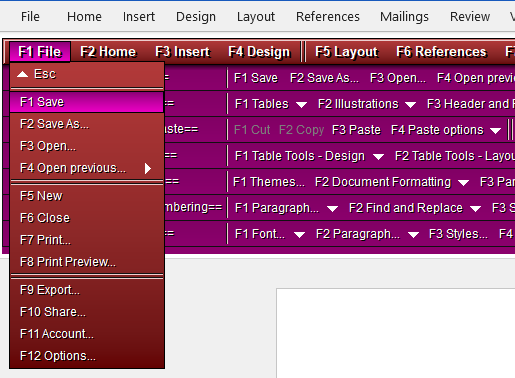Choose F10 Share... in the menu
Viewport: 515px width, 378px height.
[x=87, y=312]
